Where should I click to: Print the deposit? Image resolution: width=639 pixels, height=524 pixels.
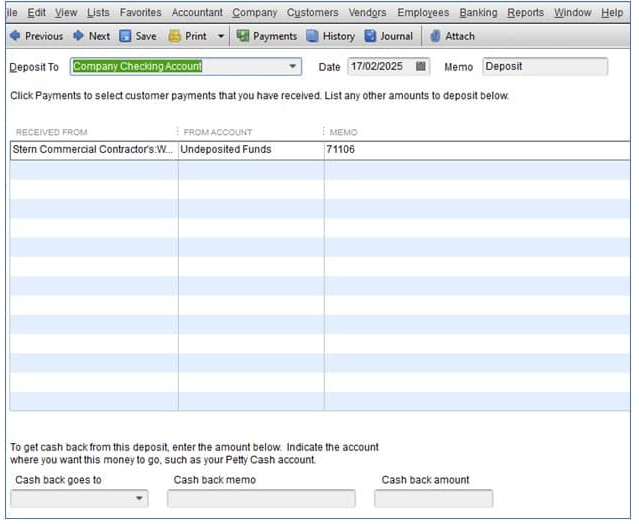[x=188, y=36]
